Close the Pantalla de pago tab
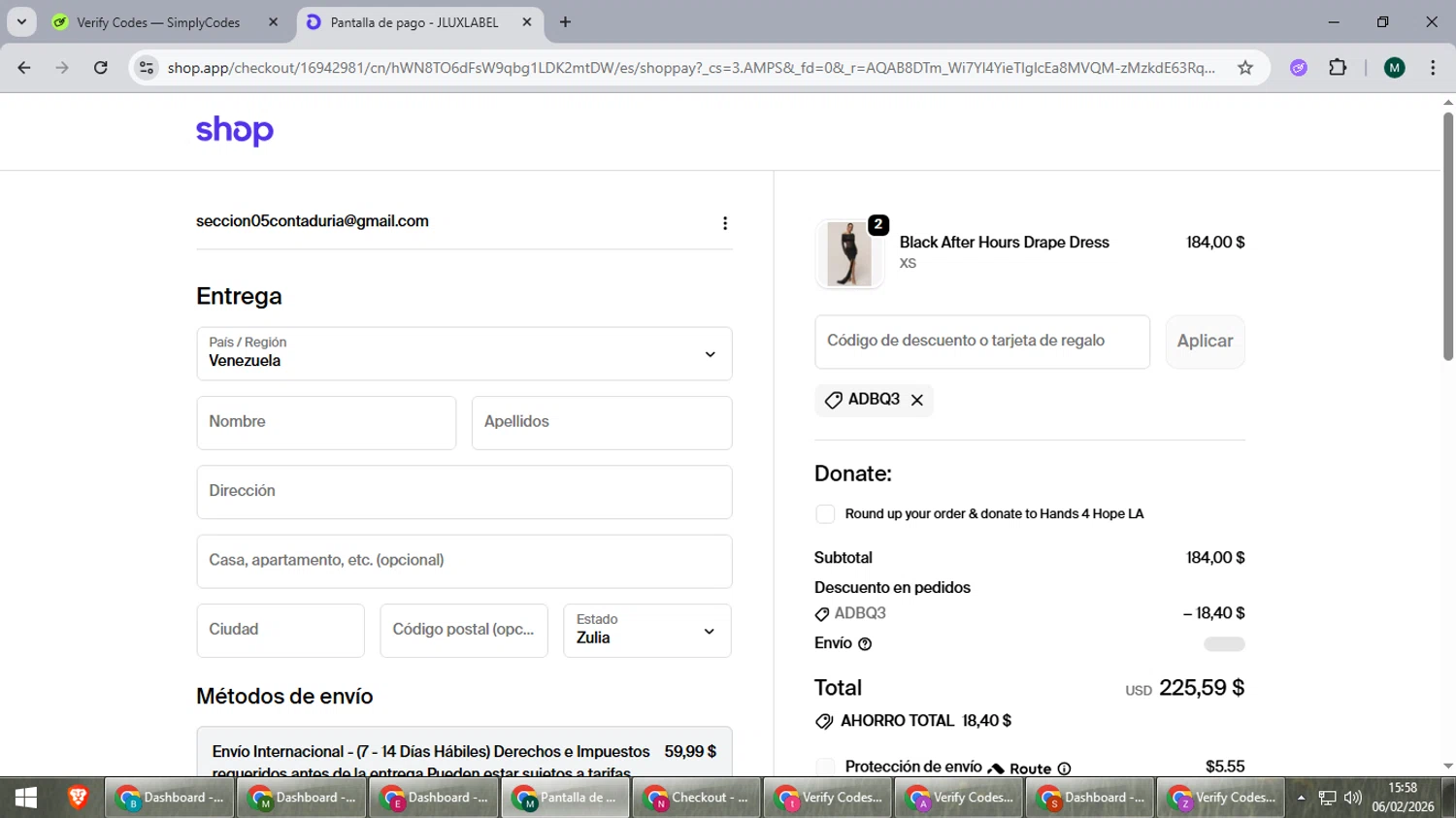Screen dimensions: 1456x818 point(527,22)
